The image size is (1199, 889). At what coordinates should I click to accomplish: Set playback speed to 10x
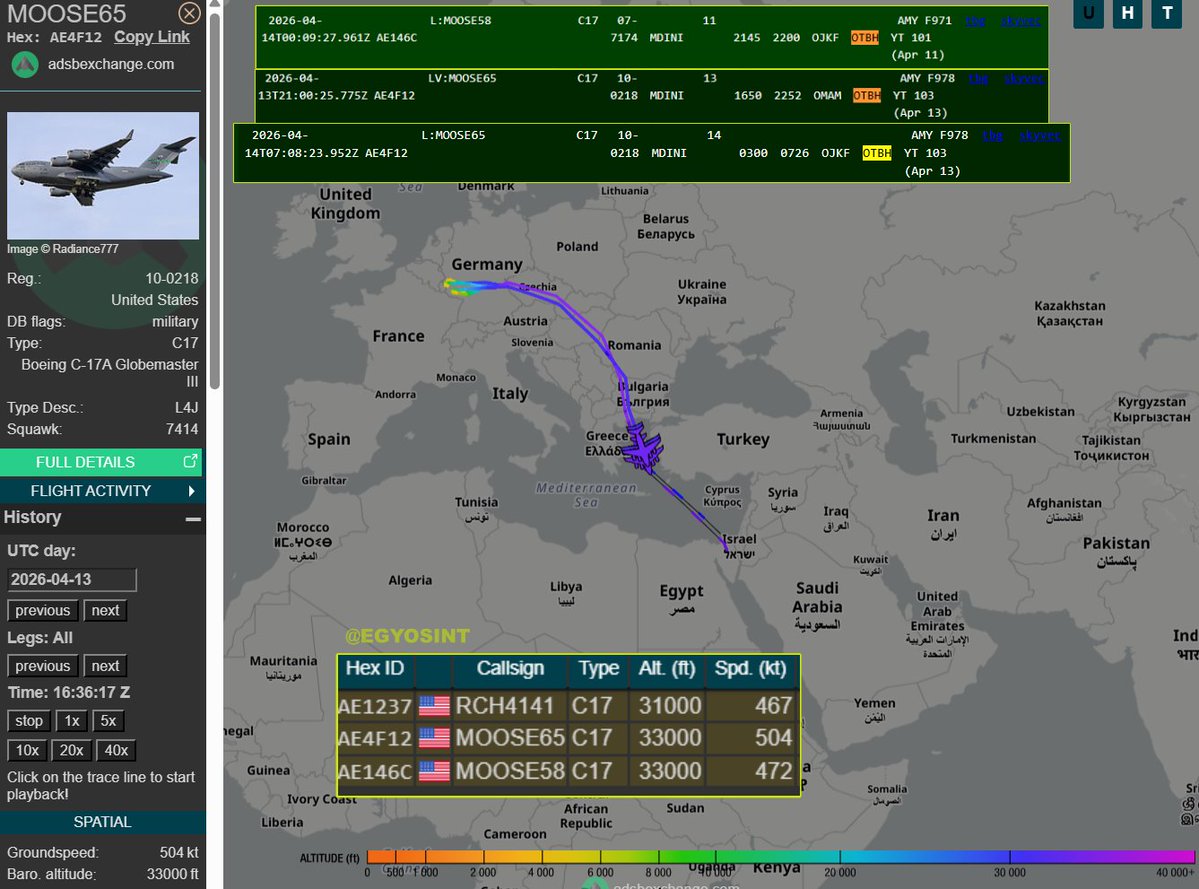(28, 751)
